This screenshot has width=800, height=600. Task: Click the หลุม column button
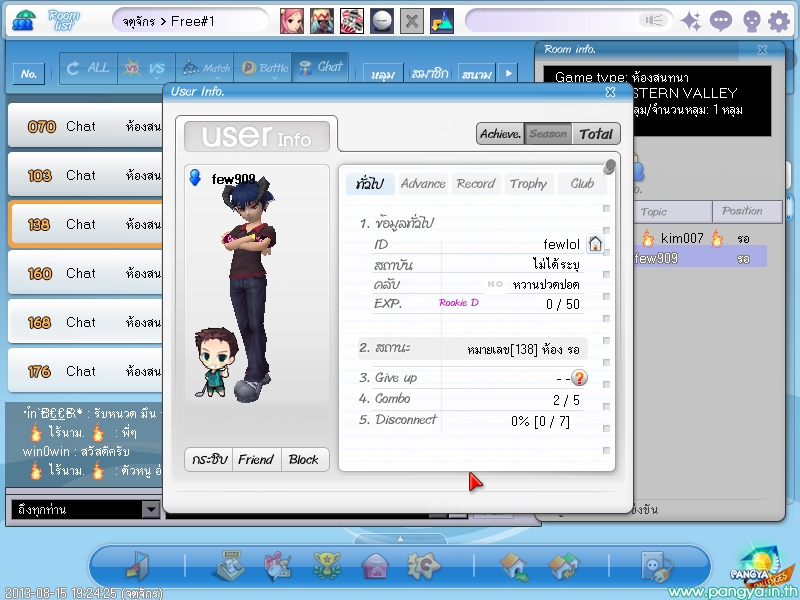(x=383, y=74)
